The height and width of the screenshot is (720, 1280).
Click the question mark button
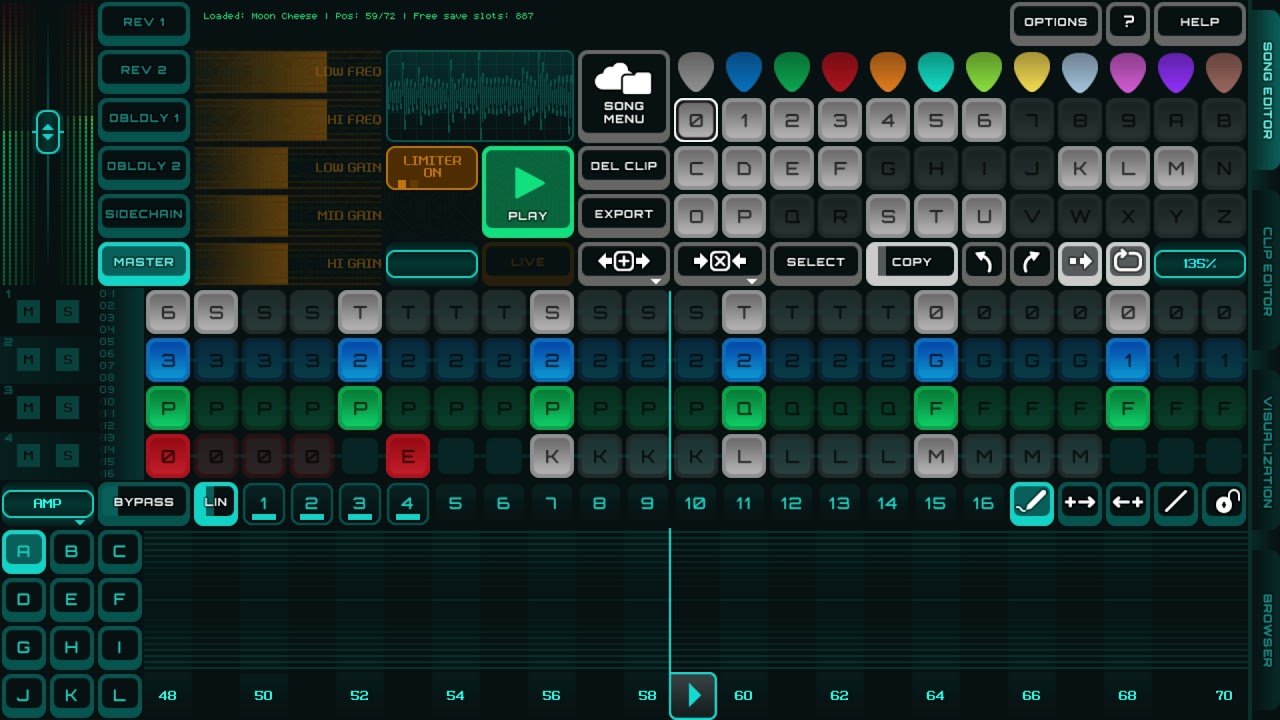click(x=1128, y=22)
